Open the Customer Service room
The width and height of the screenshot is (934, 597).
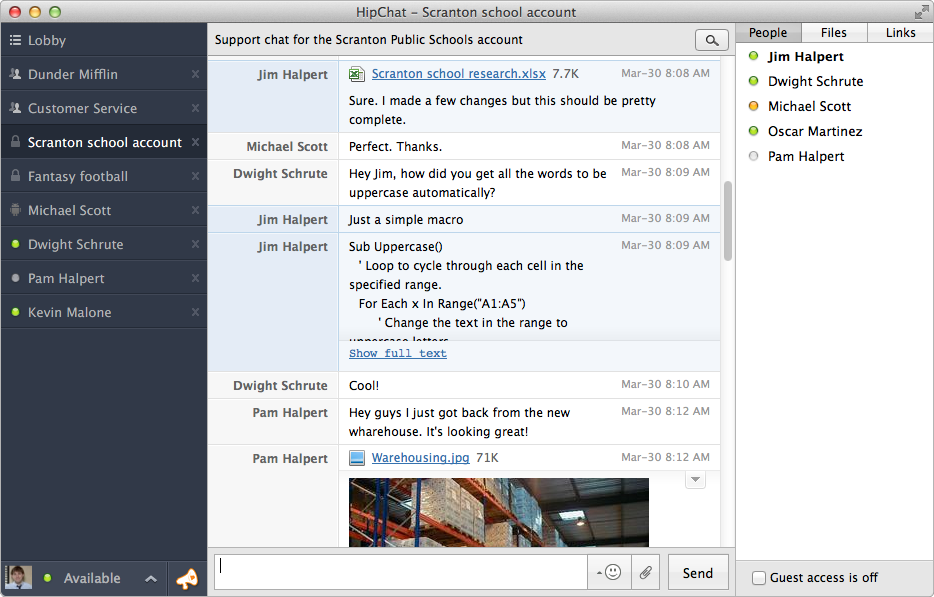tap(104, 108)
